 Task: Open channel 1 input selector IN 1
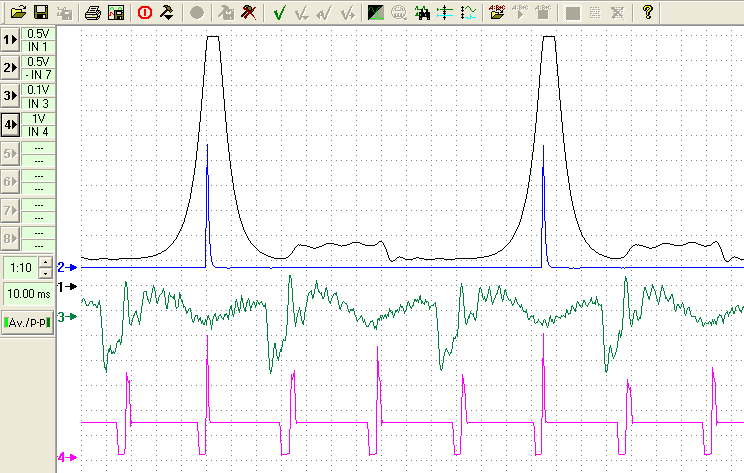38,47
